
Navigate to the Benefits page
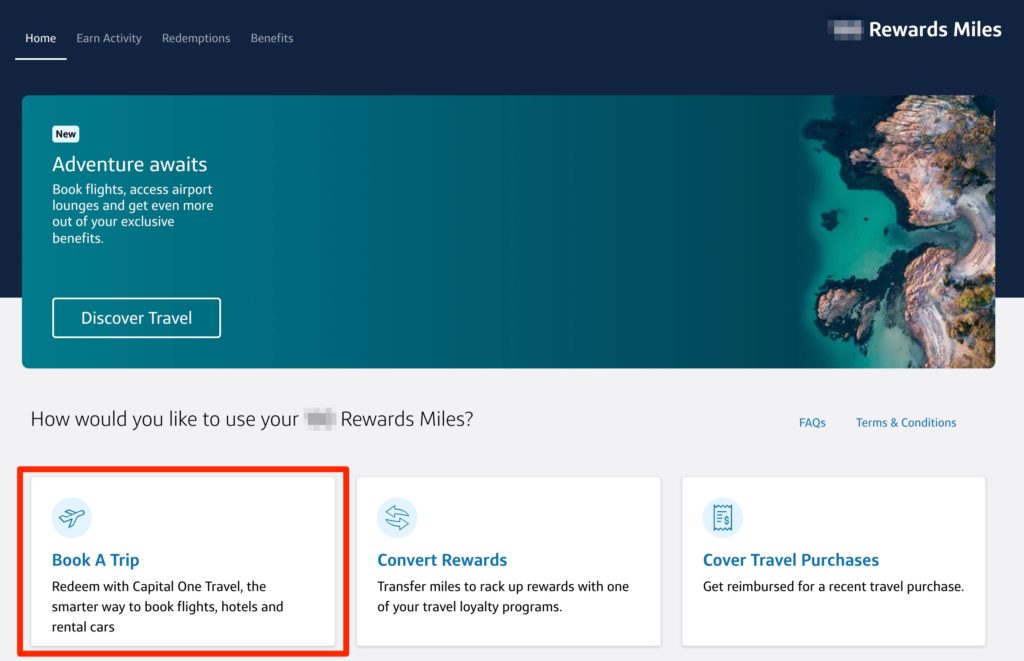coord(271,38)
